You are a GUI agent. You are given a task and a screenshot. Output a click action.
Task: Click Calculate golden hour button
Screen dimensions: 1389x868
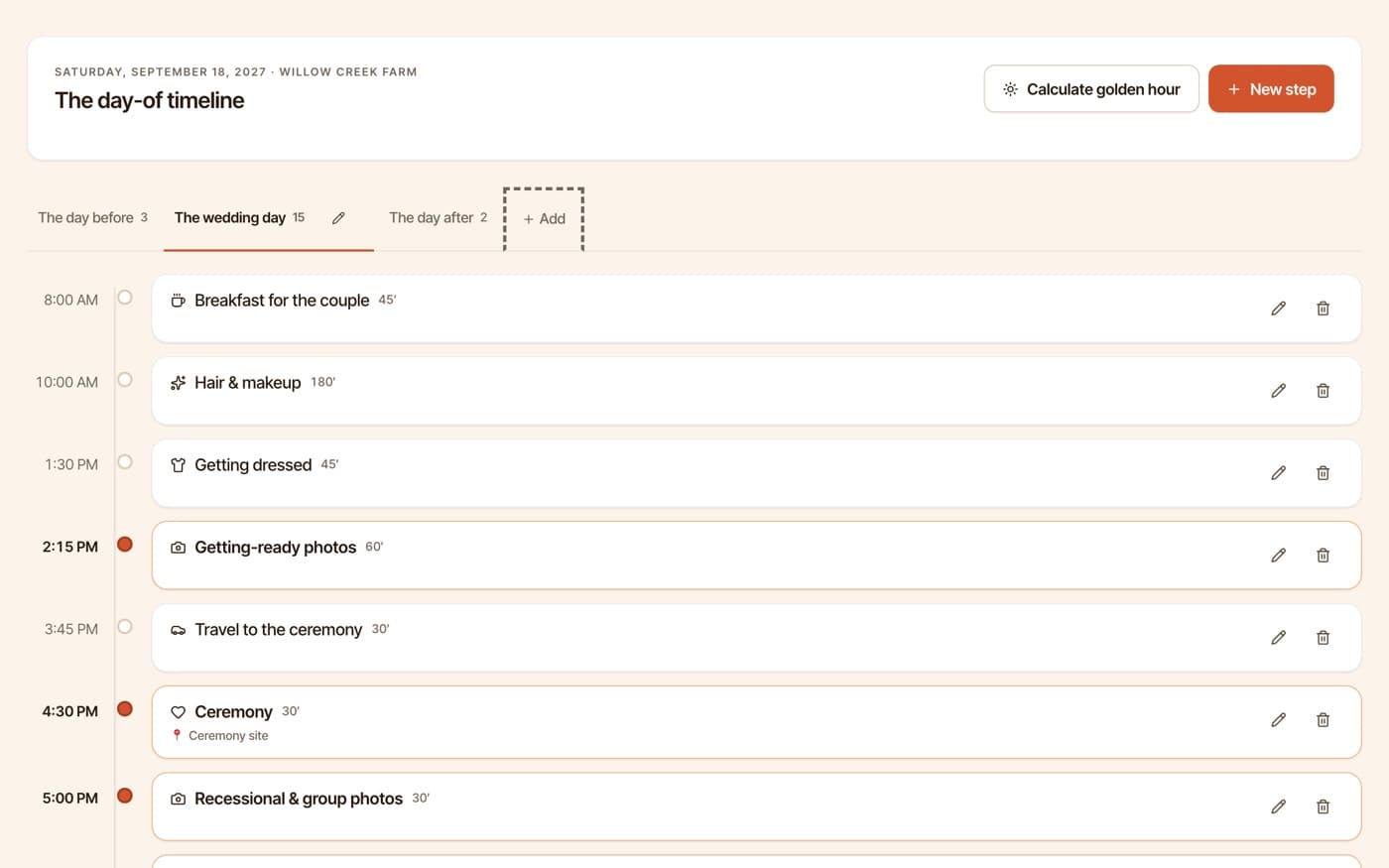tap(1091, 89)
